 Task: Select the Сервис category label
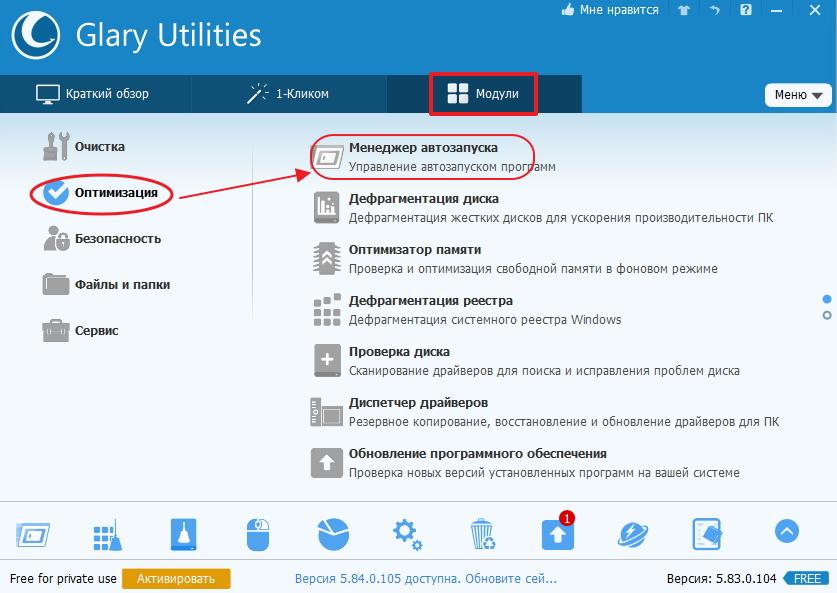97,330
